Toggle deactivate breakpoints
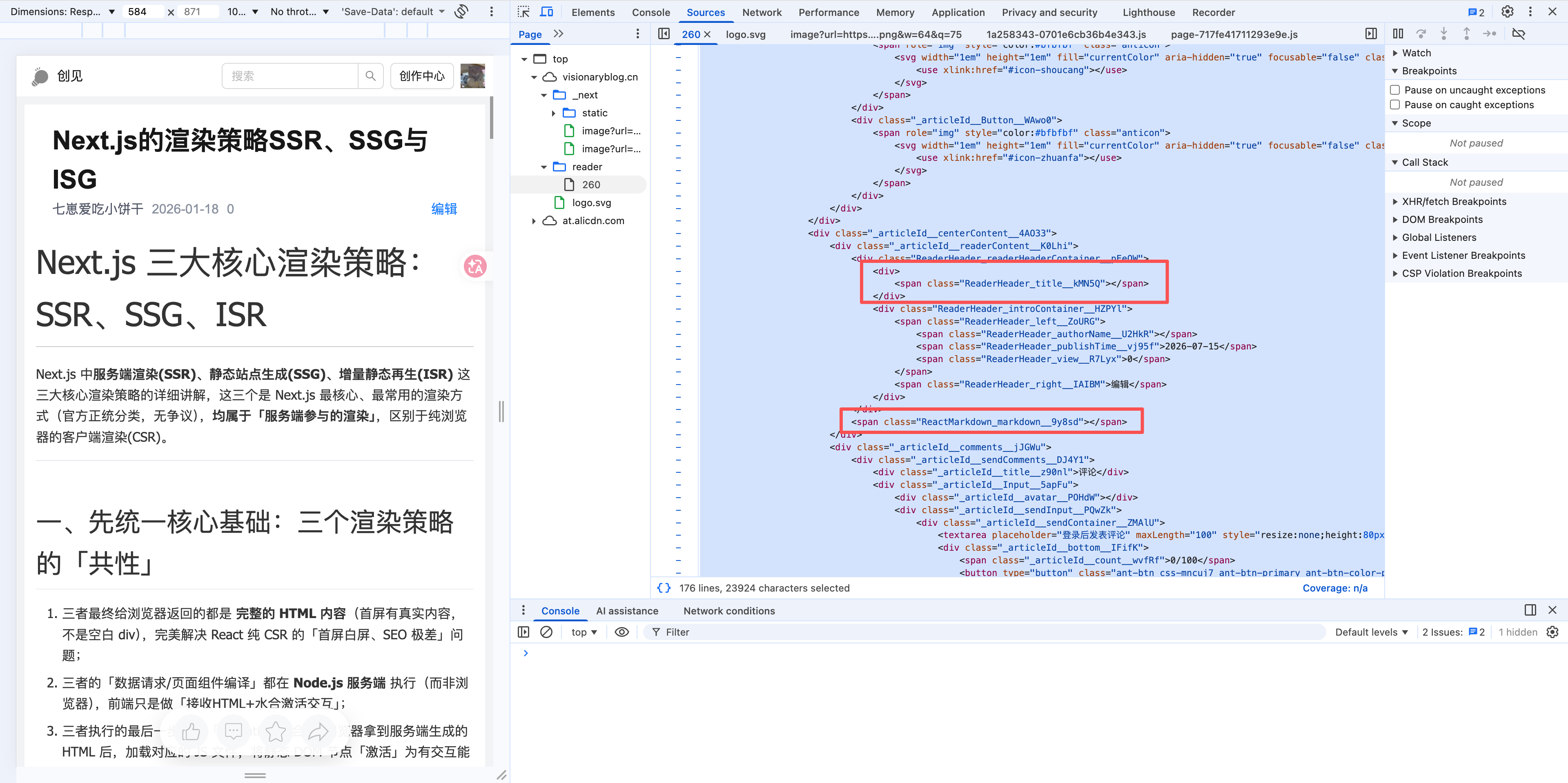 [1519, 34]
